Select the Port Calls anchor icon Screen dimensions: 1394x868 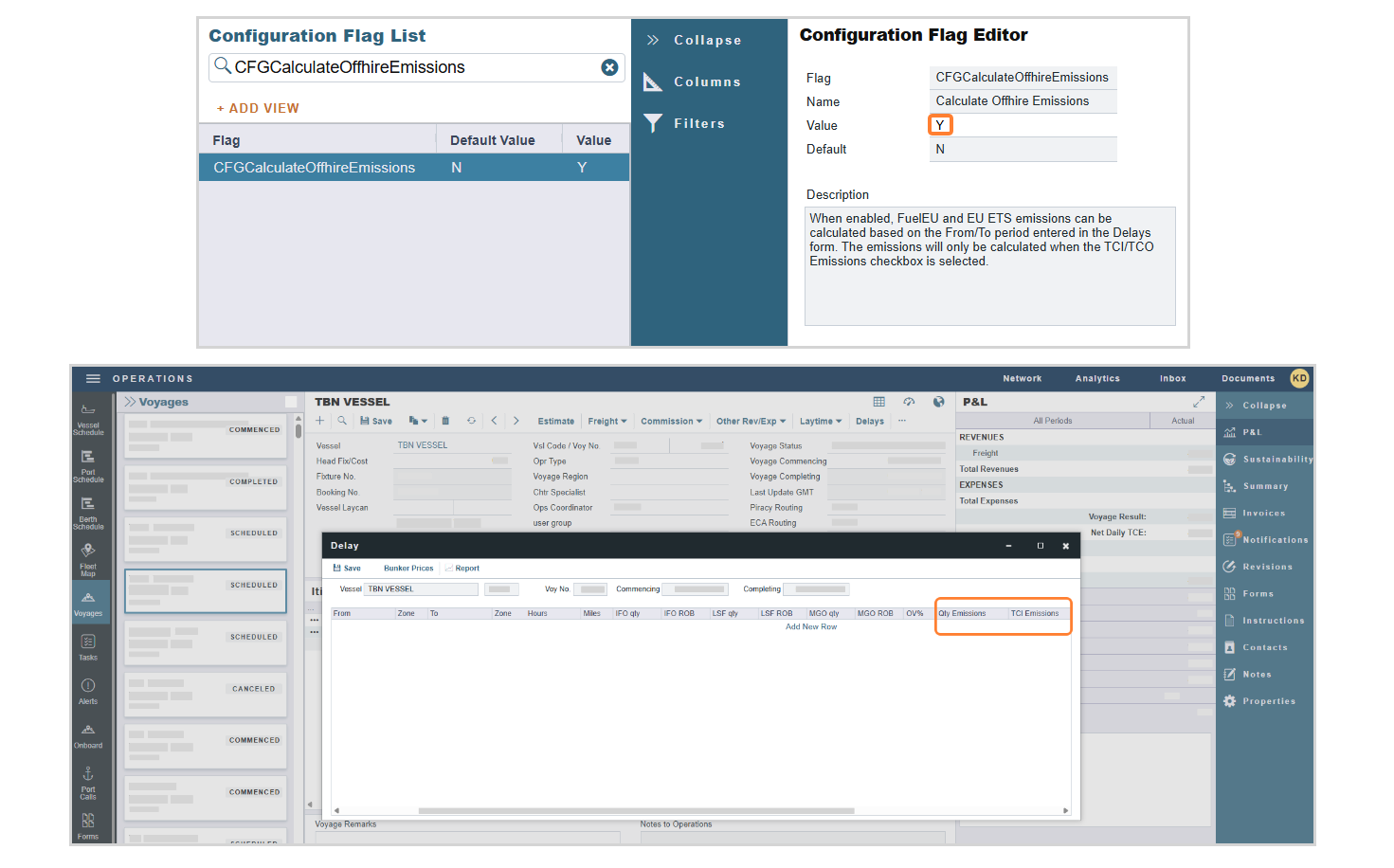point(88,785)
